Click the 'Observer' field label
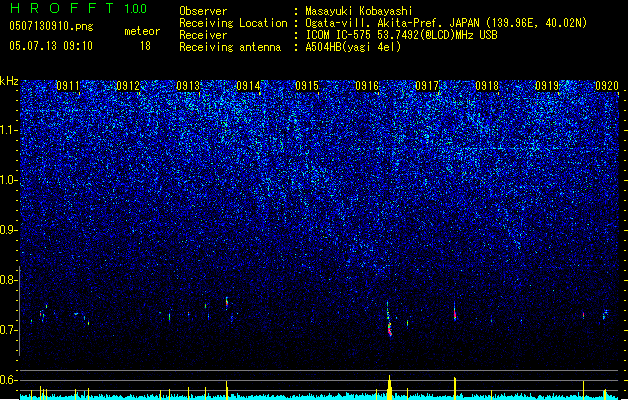The height and width of the screenshot is (400, 629). [x=203, y=11]
